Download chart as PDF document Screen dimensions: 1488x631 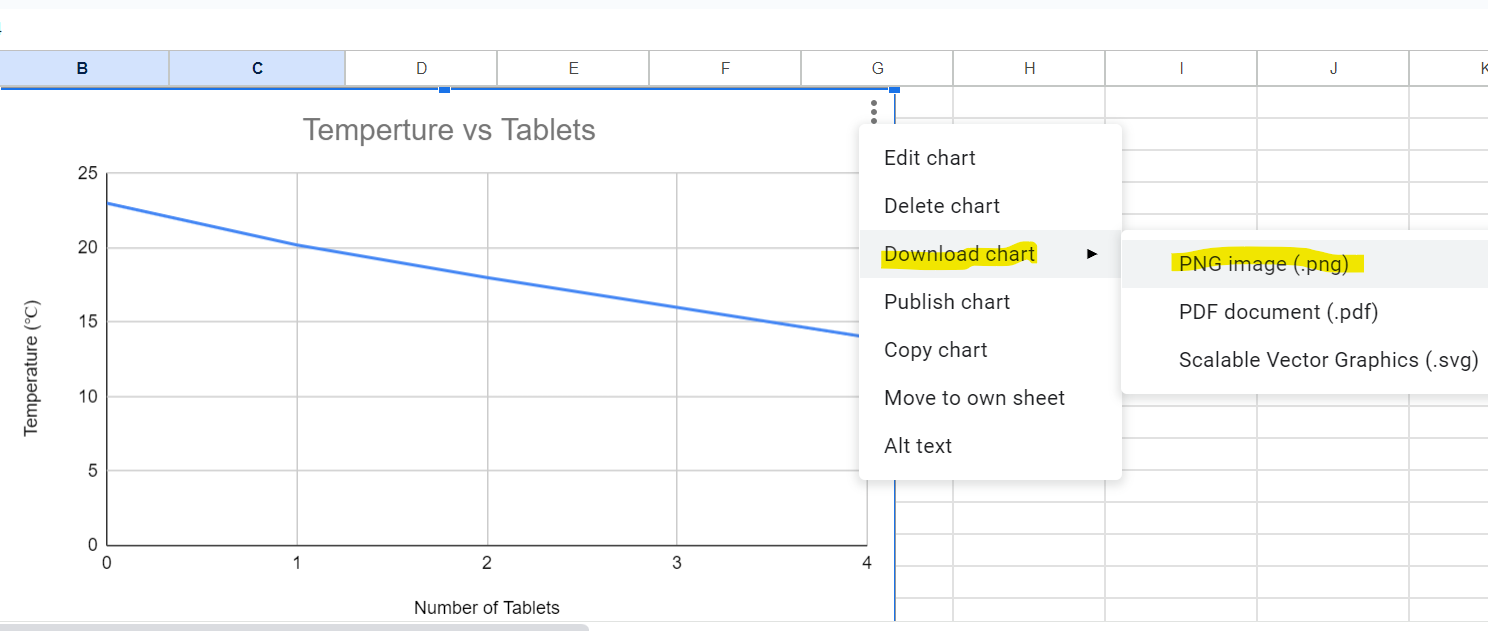pyautogui.click(x=1278, y=312)
